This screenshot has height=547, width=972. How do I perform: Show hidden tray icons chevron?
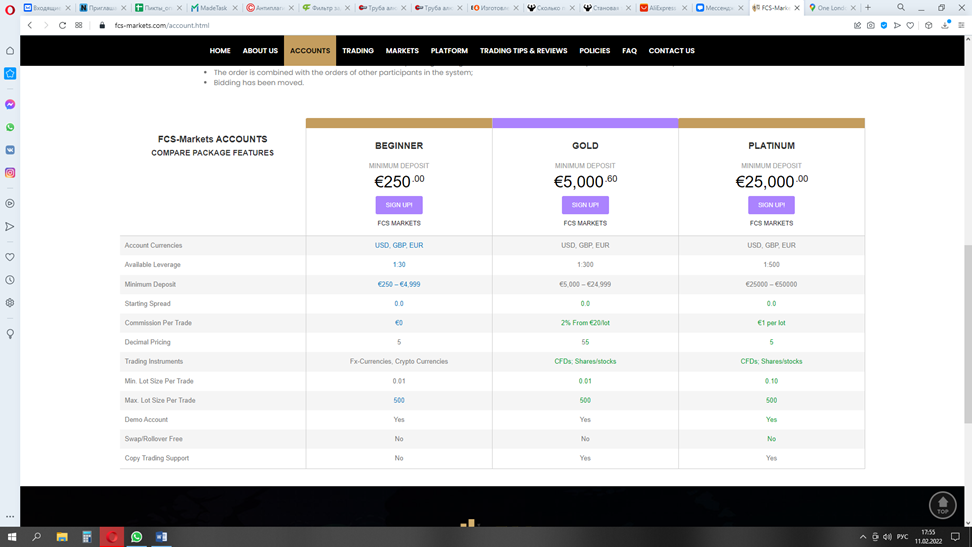coord(862,536)
